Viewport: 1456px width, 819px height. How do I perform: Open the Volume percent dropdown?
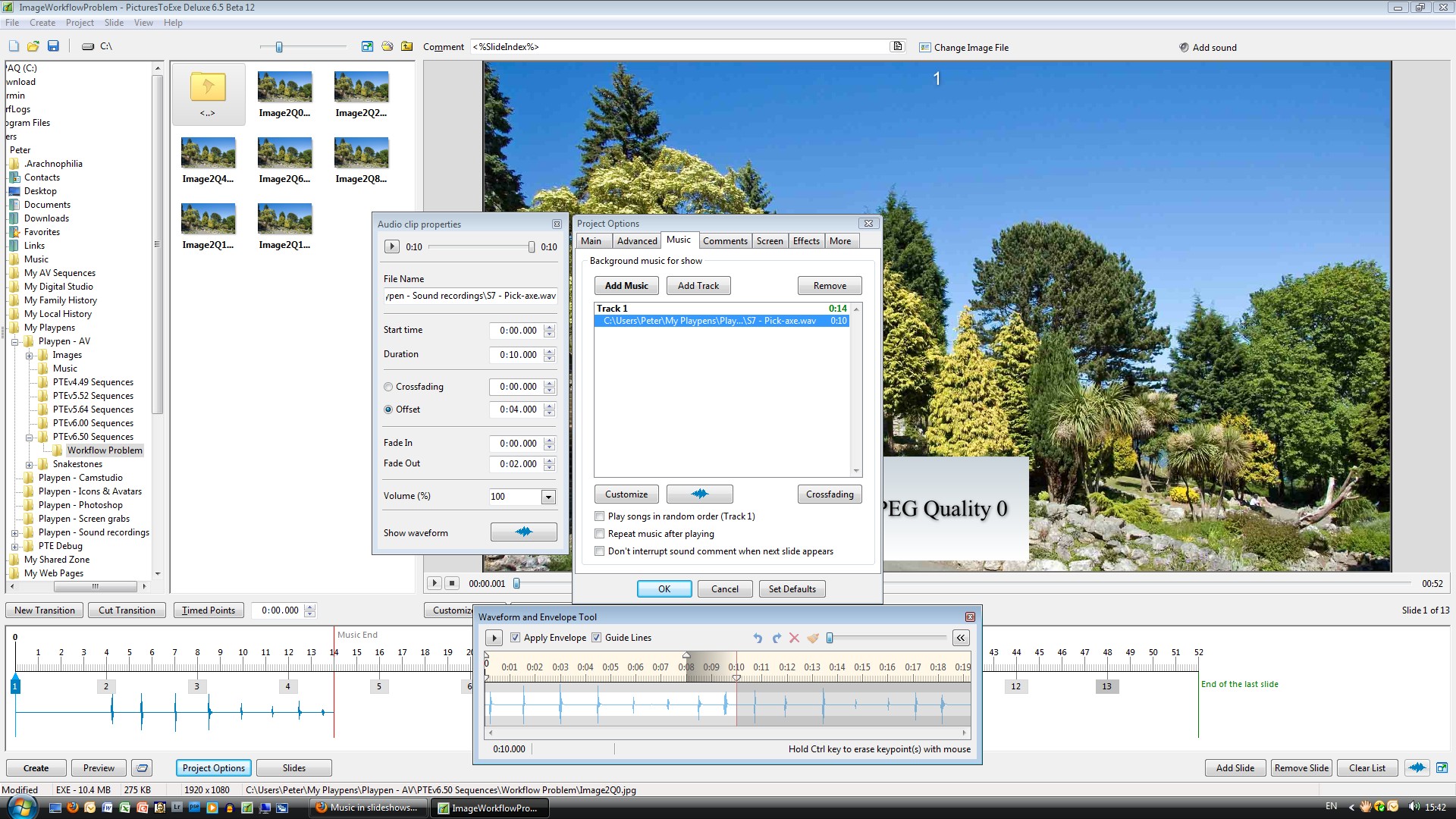coord(548,497)
